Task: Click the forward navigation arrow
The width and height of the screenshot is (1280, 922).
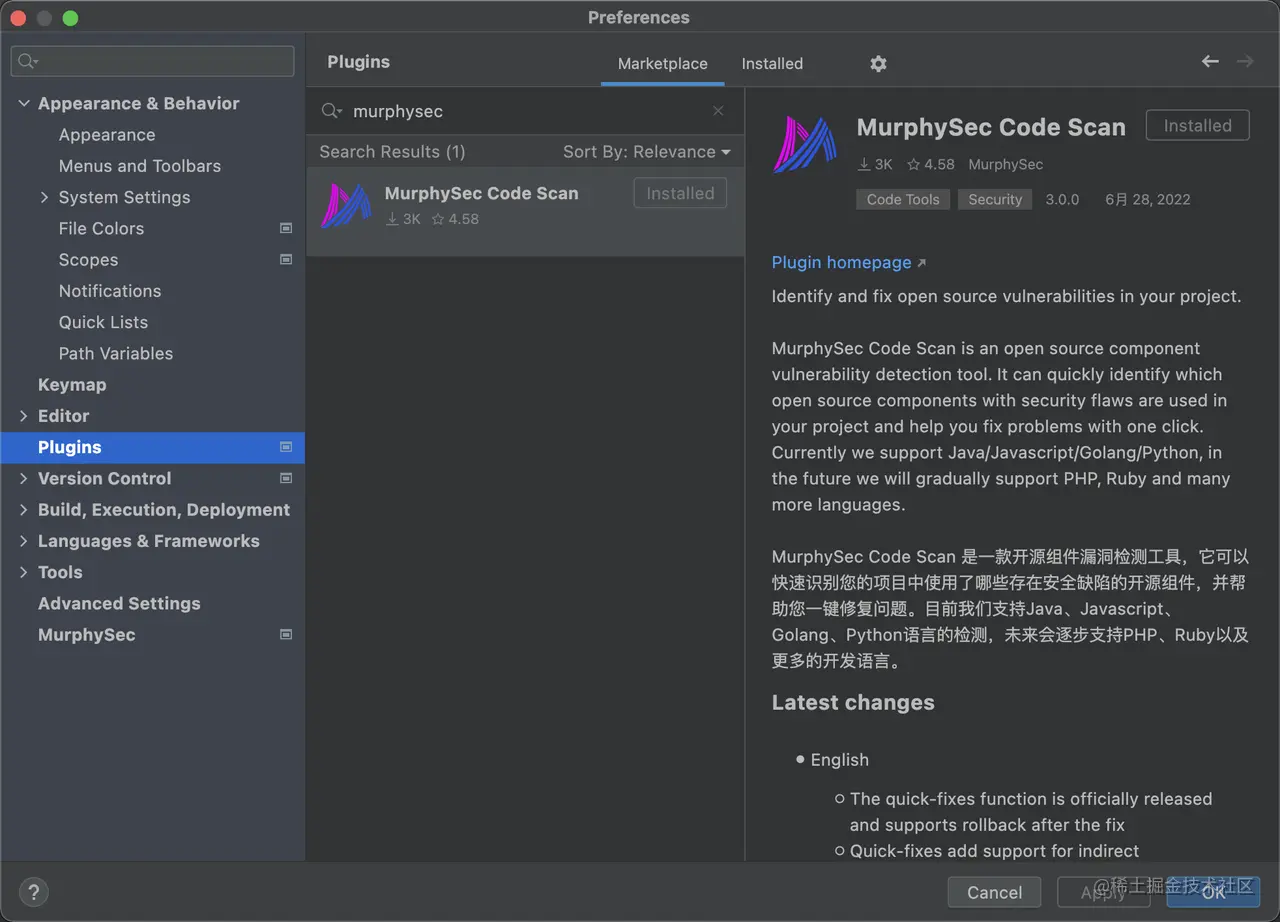Action: 1245,62
